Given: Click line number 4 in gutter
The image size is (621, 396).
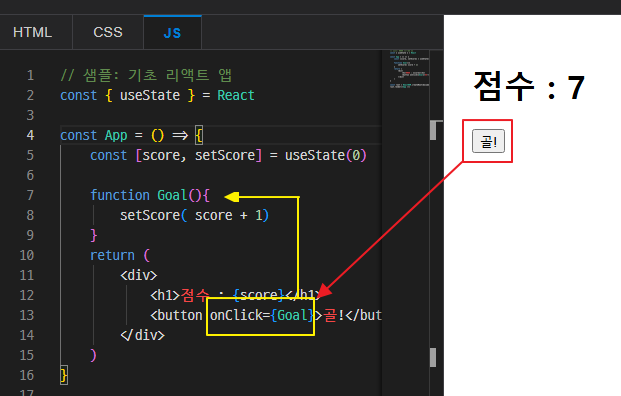Looking at the screenshot, I should click(x=30, y=135).
